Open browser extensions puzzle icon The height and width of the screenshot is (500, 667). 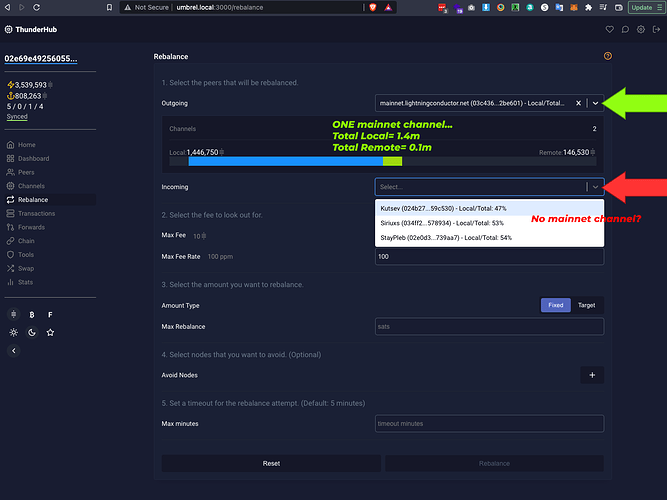pyautogui.click(x=588, y=7)
